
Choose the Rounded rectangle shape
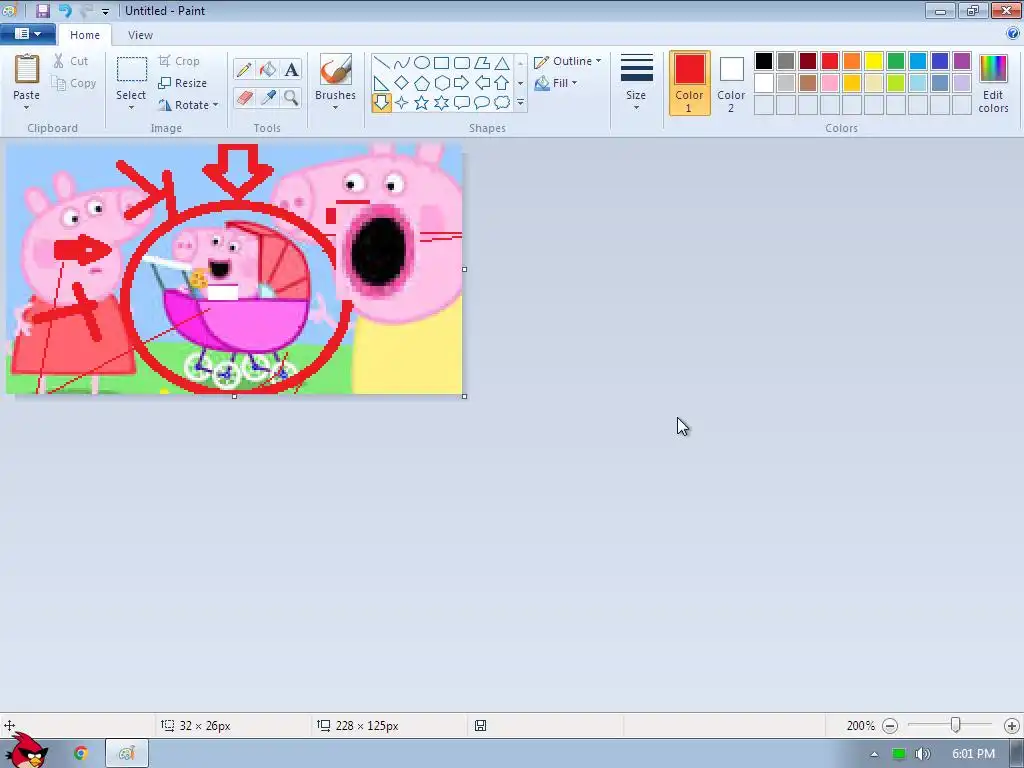(462, 63)
